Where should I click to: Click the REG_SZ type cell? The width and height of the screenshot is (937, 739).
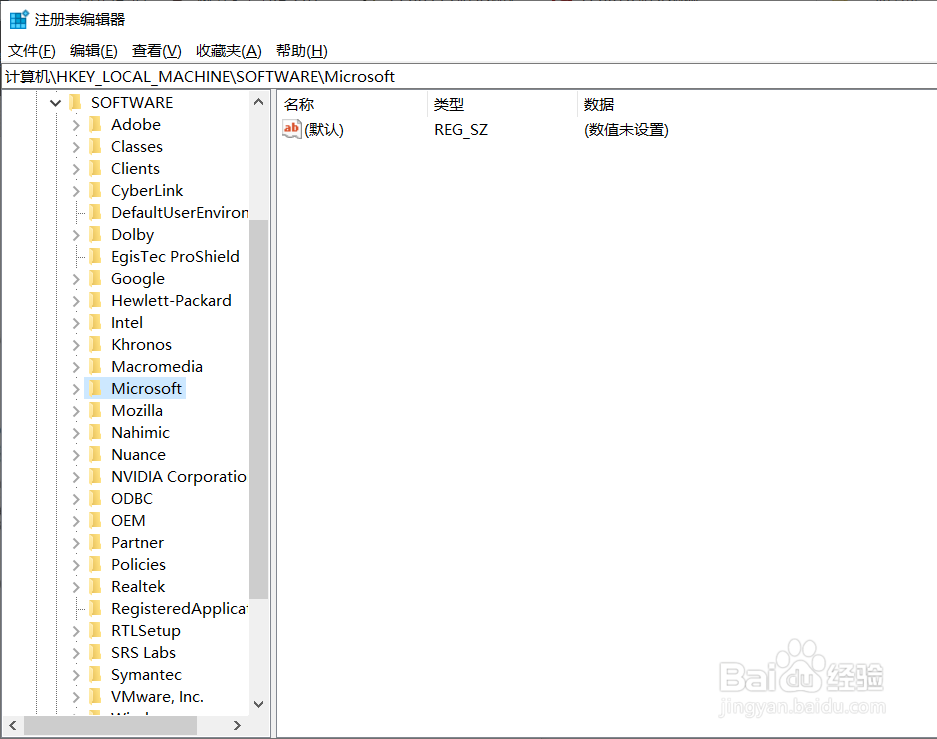coord(461,130)
